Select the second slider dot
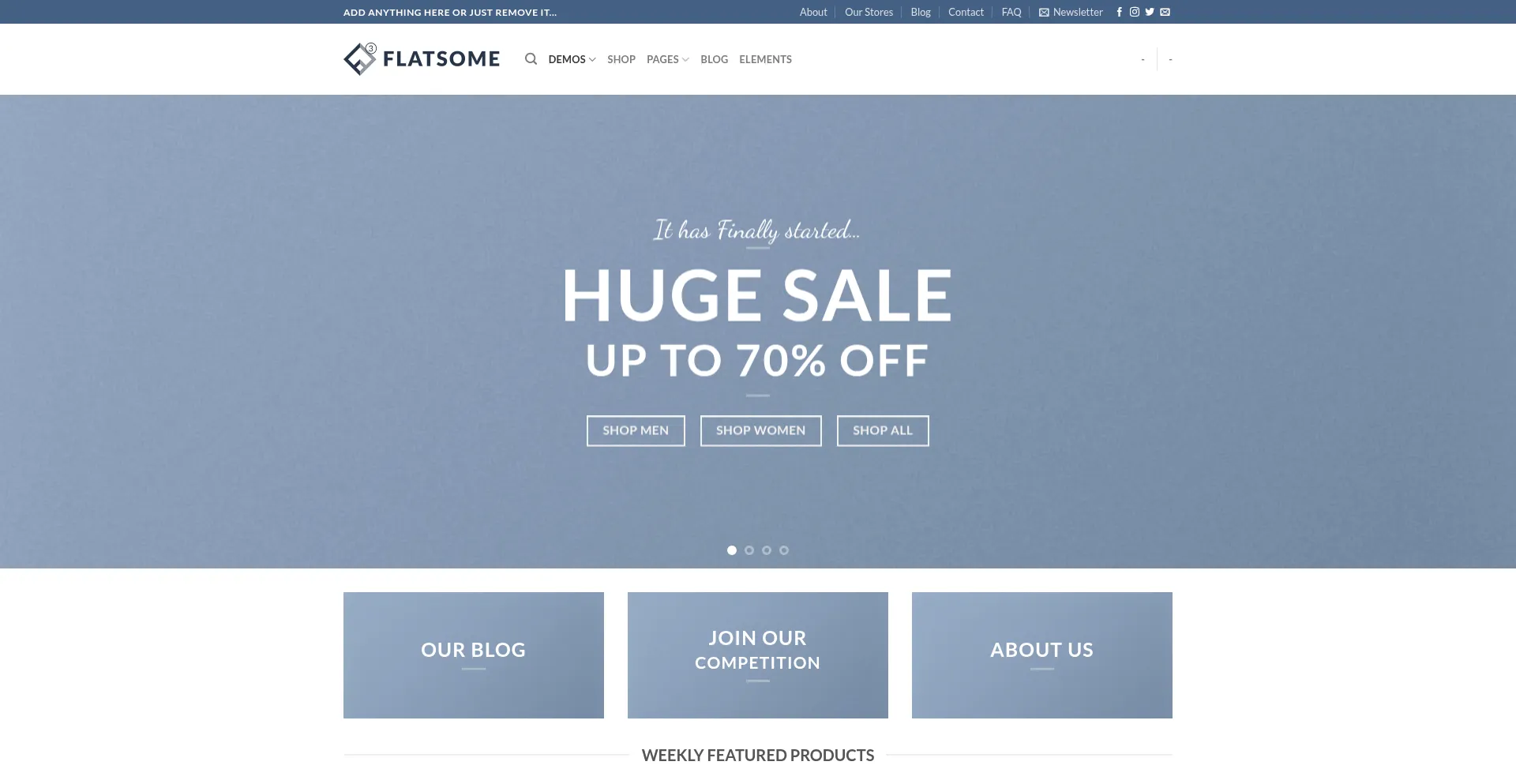The image size is (1516, 784). pos(749,550)
